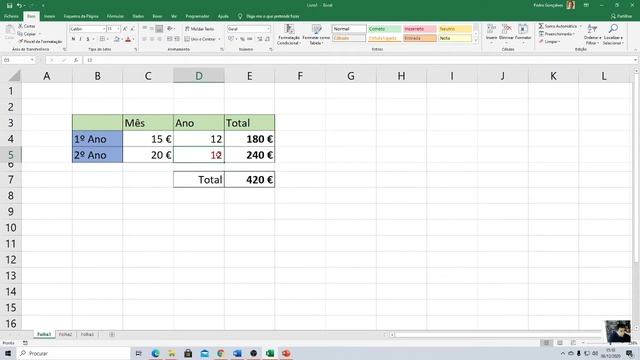Select cell with total 420 €
This screenshot has height=360, width=640.
tap(249, 180)
